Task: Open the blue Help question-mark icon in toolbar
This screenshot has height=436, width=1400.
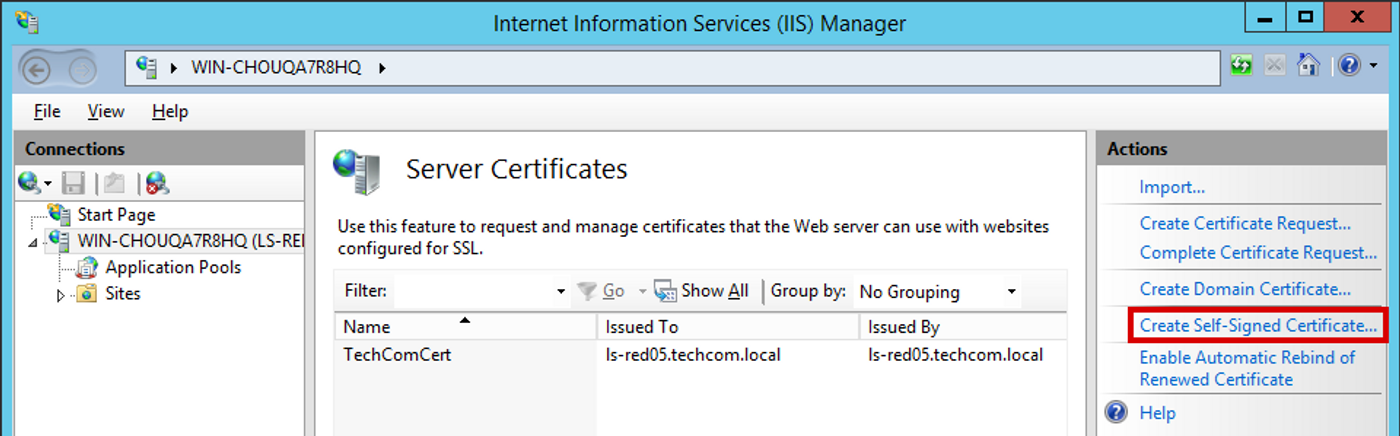Action: point(1349,66)
